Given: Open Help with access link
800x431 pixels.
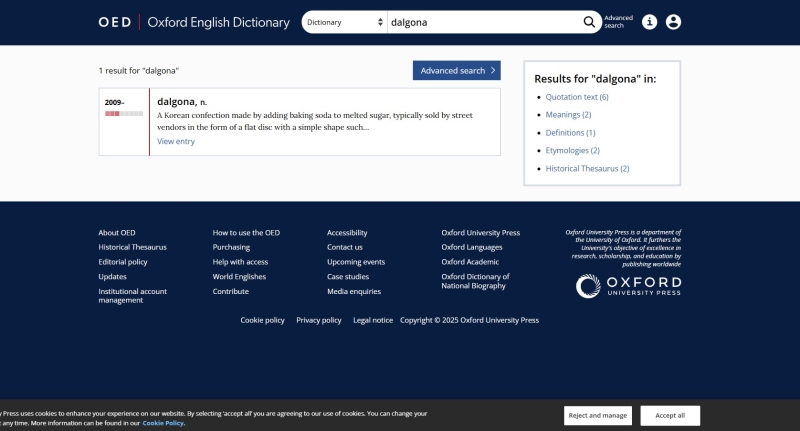Looking at the screenshot, I should (240, 262).
